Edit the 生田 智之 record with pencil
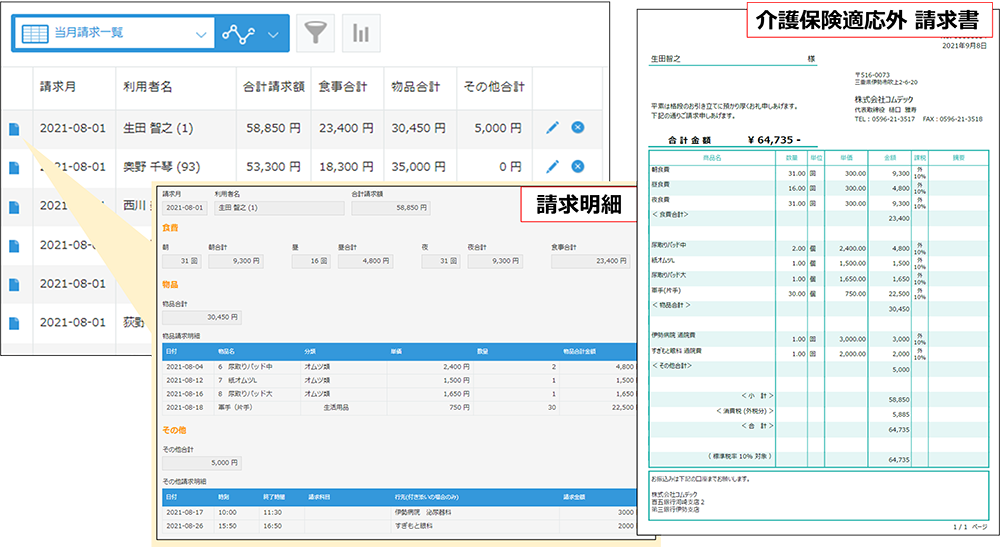This screenshot has height=547, width=1000. coord(553,128)
